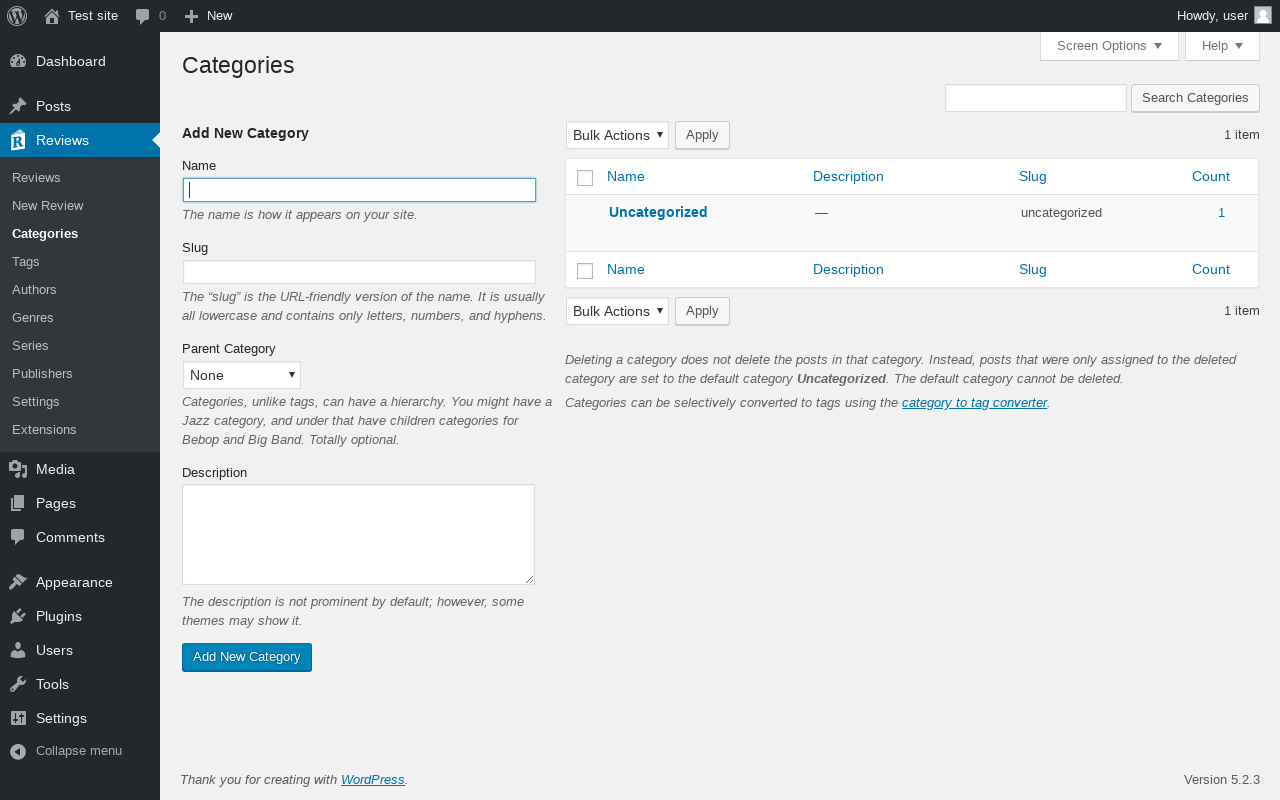Open the comments bubble icon in toolbar
Viewport: 1280px width, 800px height.
[143, 16]
